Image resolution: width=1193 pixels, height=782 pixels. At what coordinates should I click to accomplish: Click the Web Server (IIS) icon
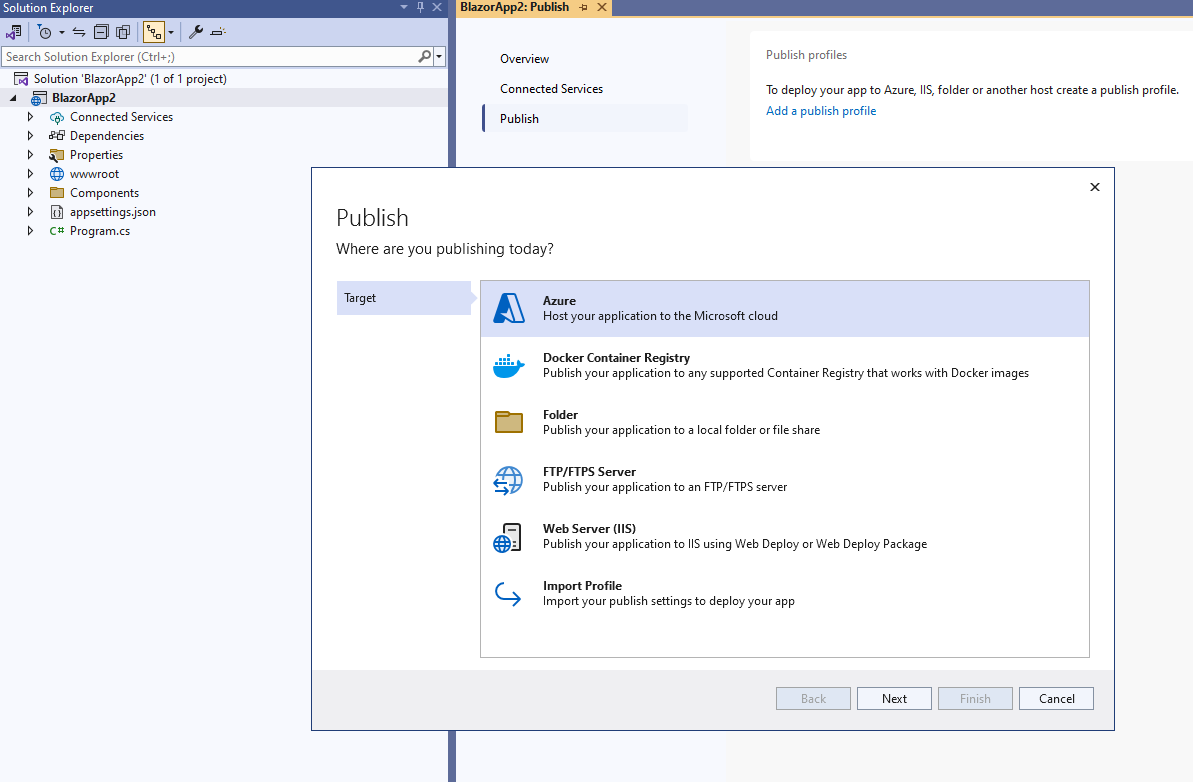(x=507, y=538)
